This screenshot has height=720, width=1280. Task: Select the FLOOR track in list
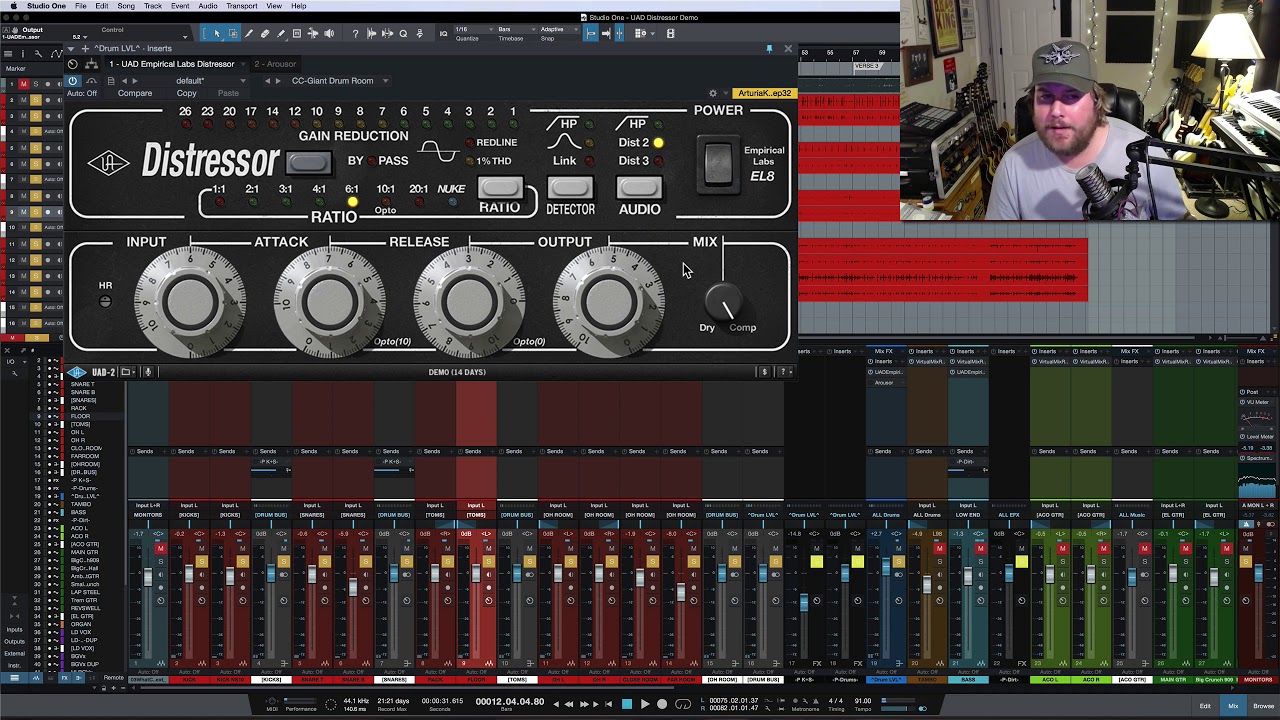tap(80, 416)
